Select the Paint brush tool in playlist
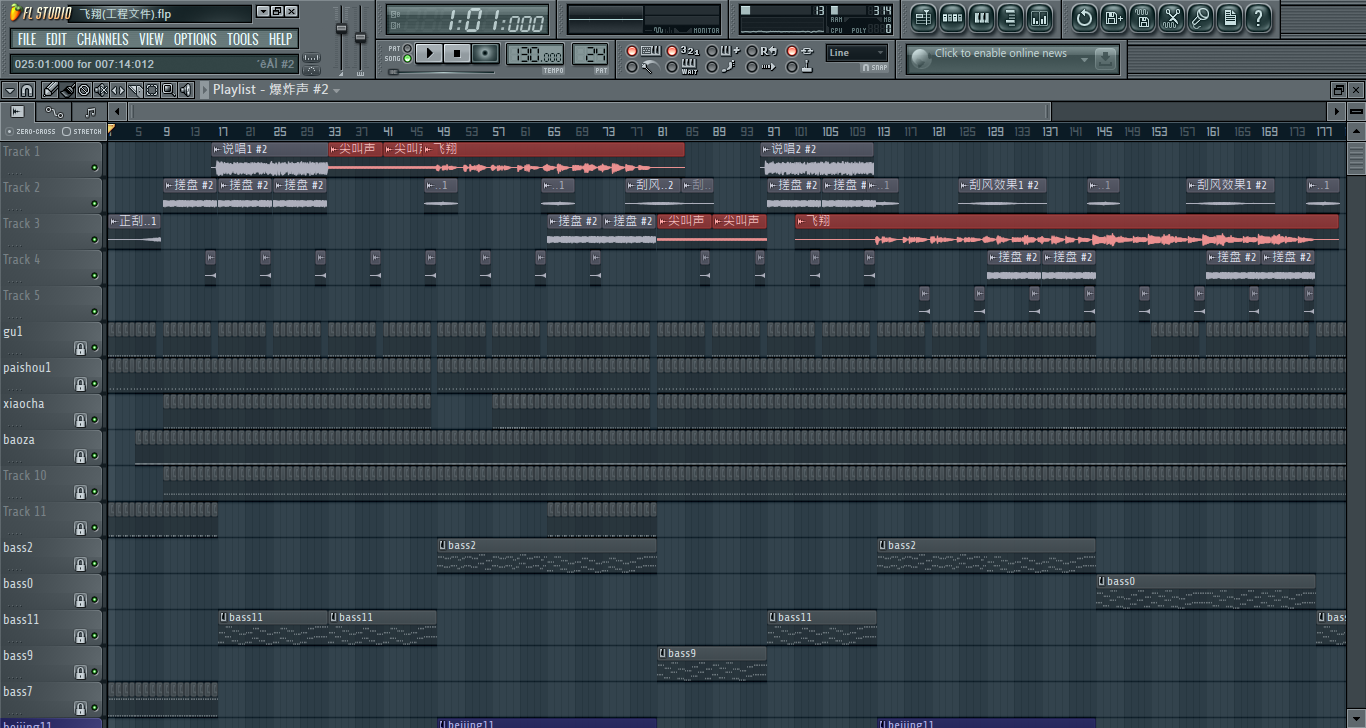This screenshot has height=728, width=1366. pyautogui.click(x=67, y=90)
